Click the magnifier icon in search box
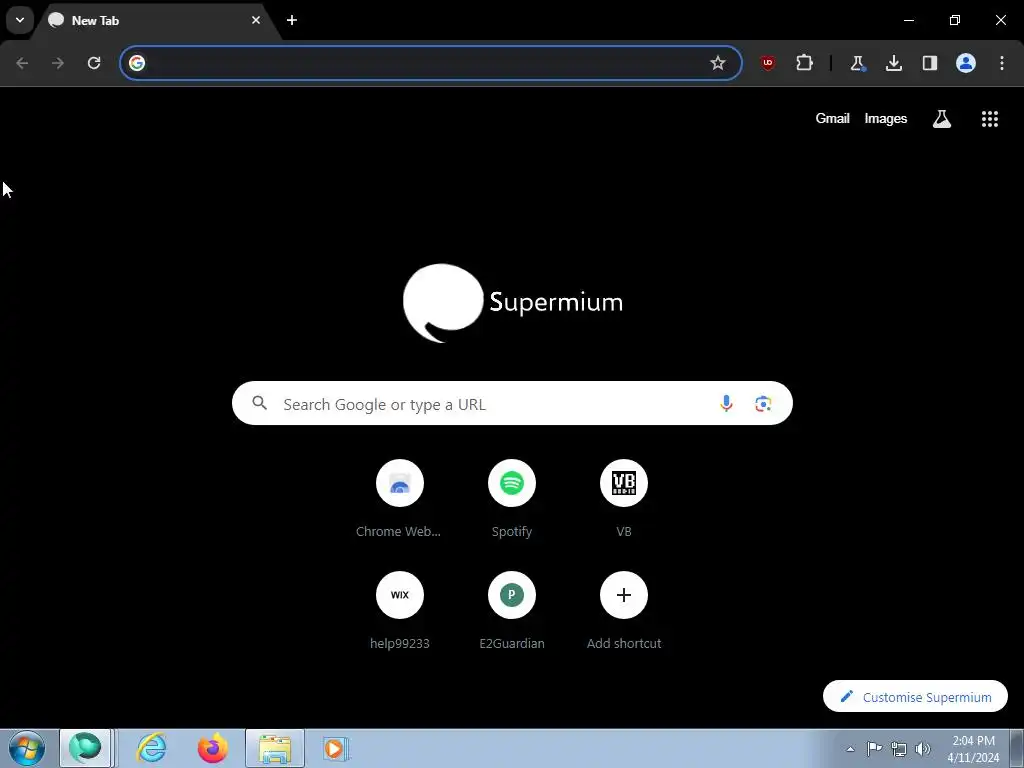The image size is (1024, 768). [x=259, y=403]
